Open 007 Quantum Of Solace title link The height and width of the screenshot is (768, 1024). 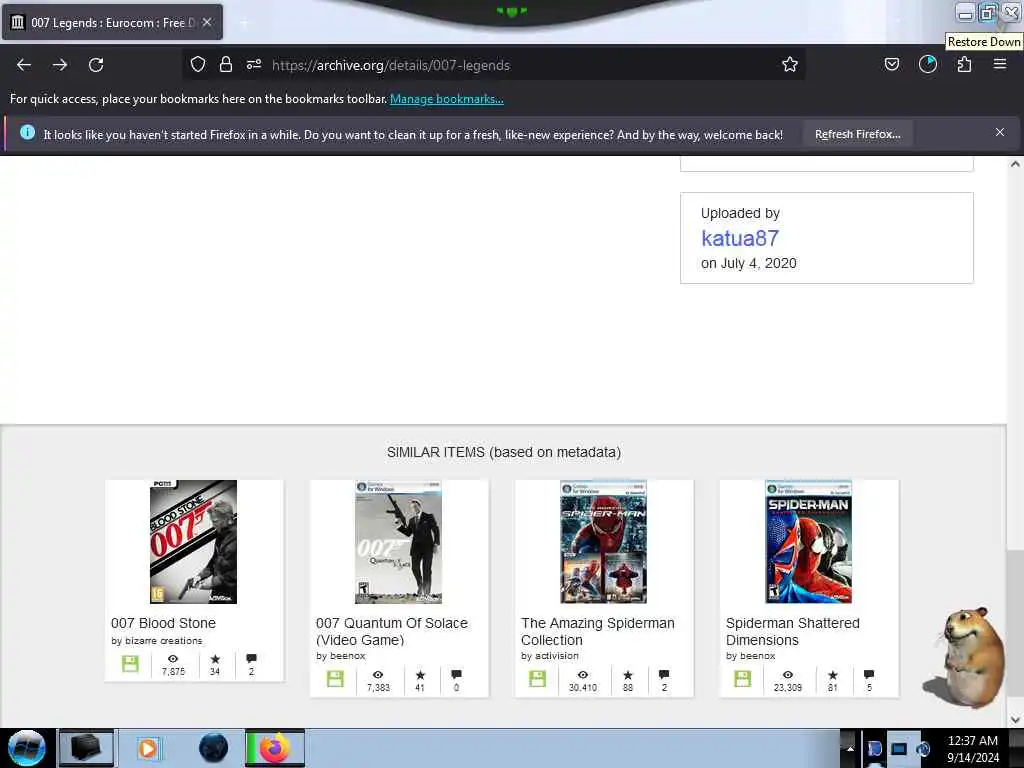pyautogui.click(x=392, y=632)
